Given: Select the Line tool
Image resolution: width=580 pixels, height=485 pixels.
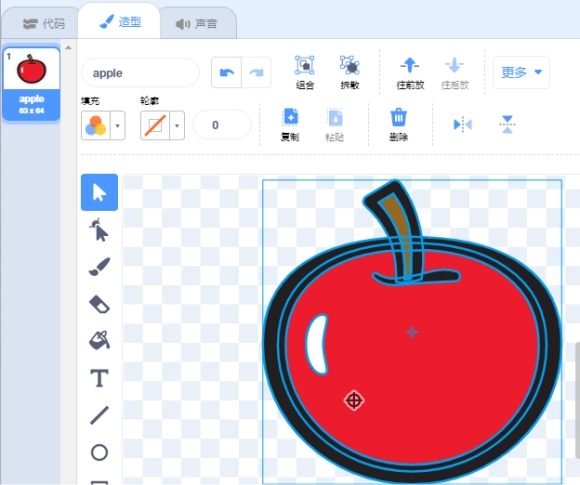Looking at the screenshot, I should pyautogui.click(x=99, y=415).
